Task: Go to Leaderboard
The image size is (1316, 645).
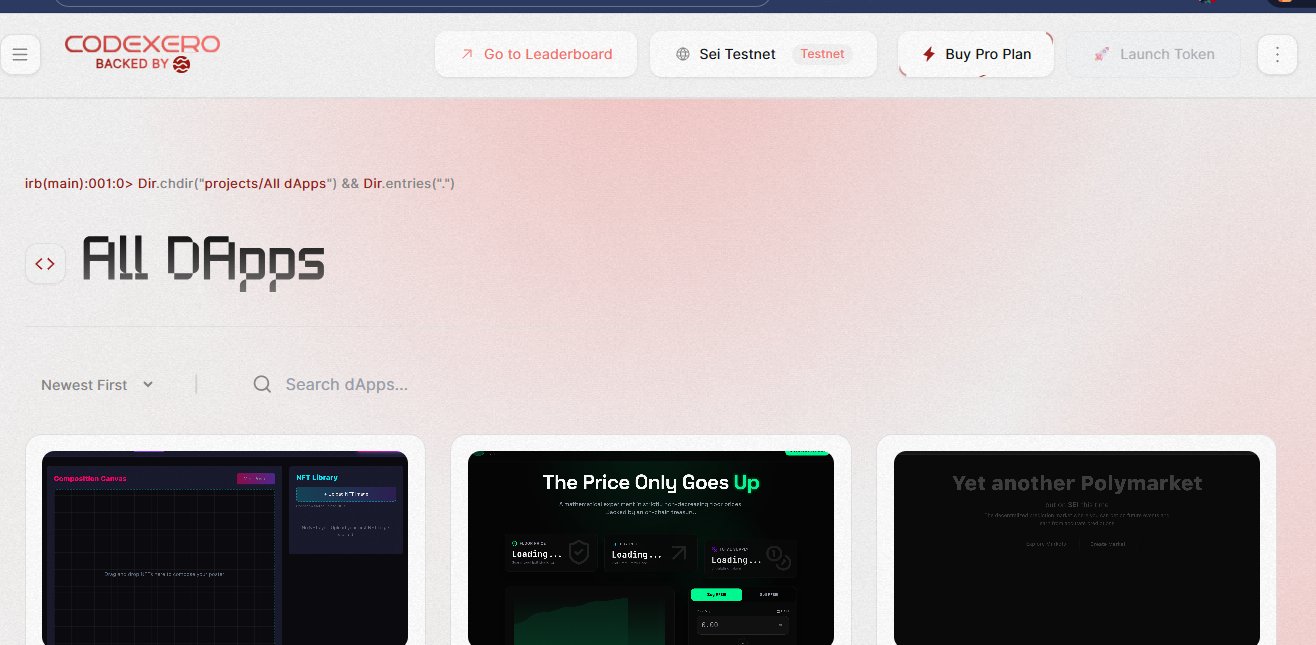Action: click(536, 54)
